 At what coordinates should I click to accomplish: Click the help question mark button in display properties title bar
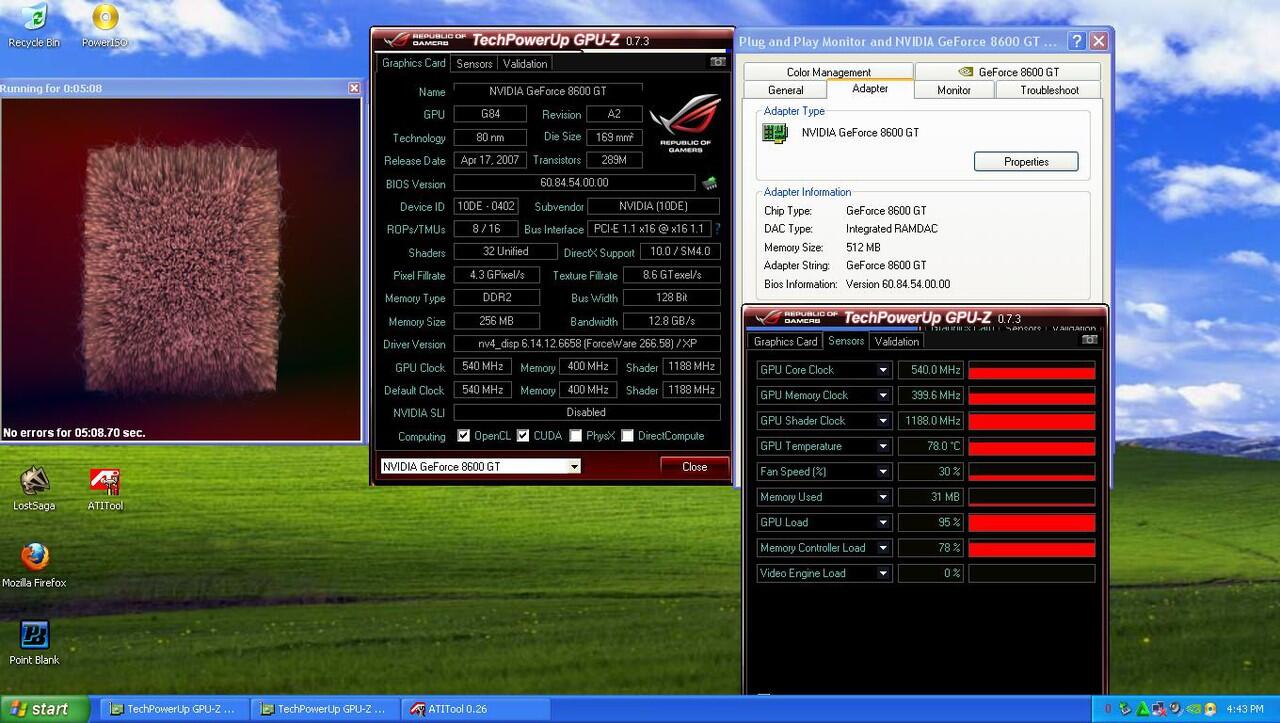[1076, 41]
